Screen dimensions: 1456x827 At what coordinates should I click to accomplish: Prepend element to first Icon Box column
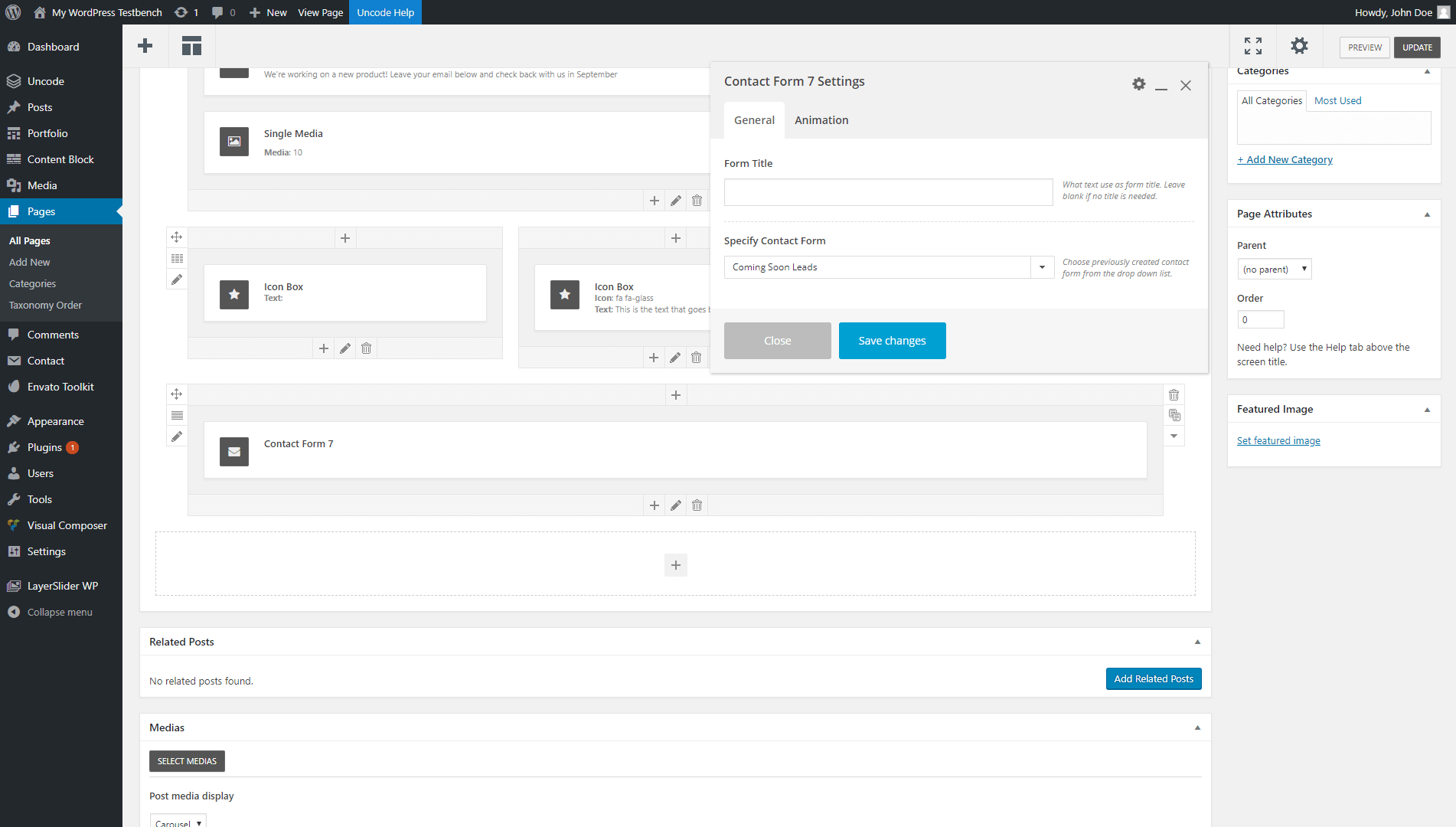click(x=345, y=238)
